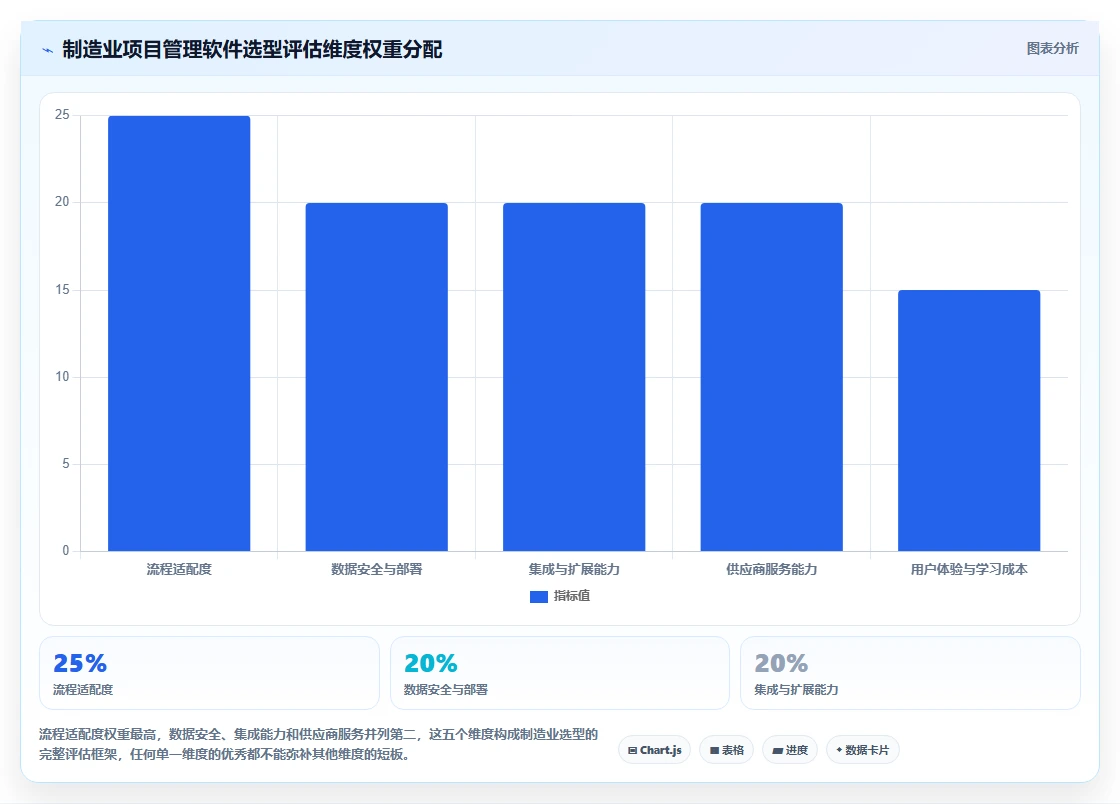The width and height of the screenshot is (1120, 804).
Task: Toggle the 指标值 legend color box
Action: coord(539,596)
